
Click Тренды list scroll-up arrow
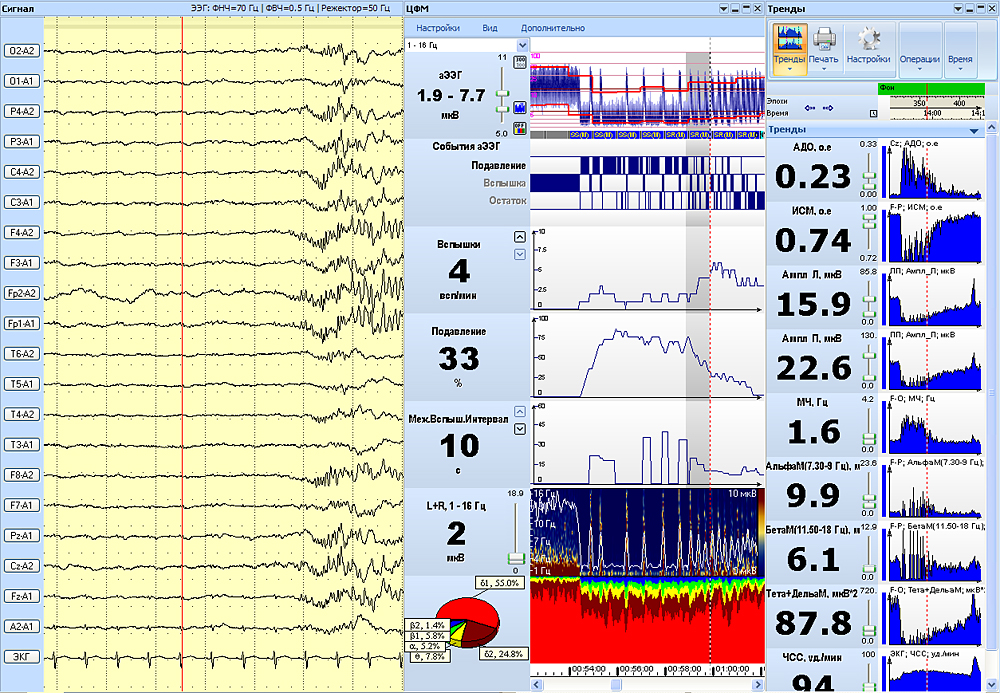[x=991, y=128]
